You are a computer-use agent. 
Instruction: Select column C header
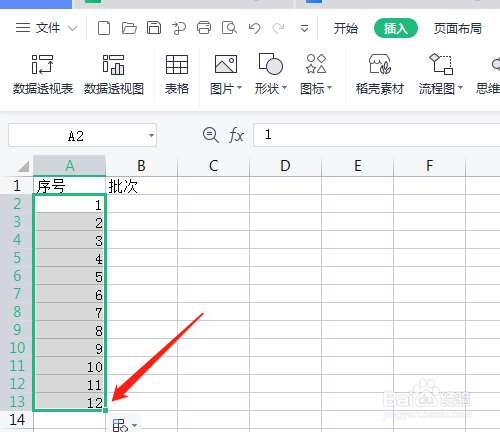click(x=213, y=166)
